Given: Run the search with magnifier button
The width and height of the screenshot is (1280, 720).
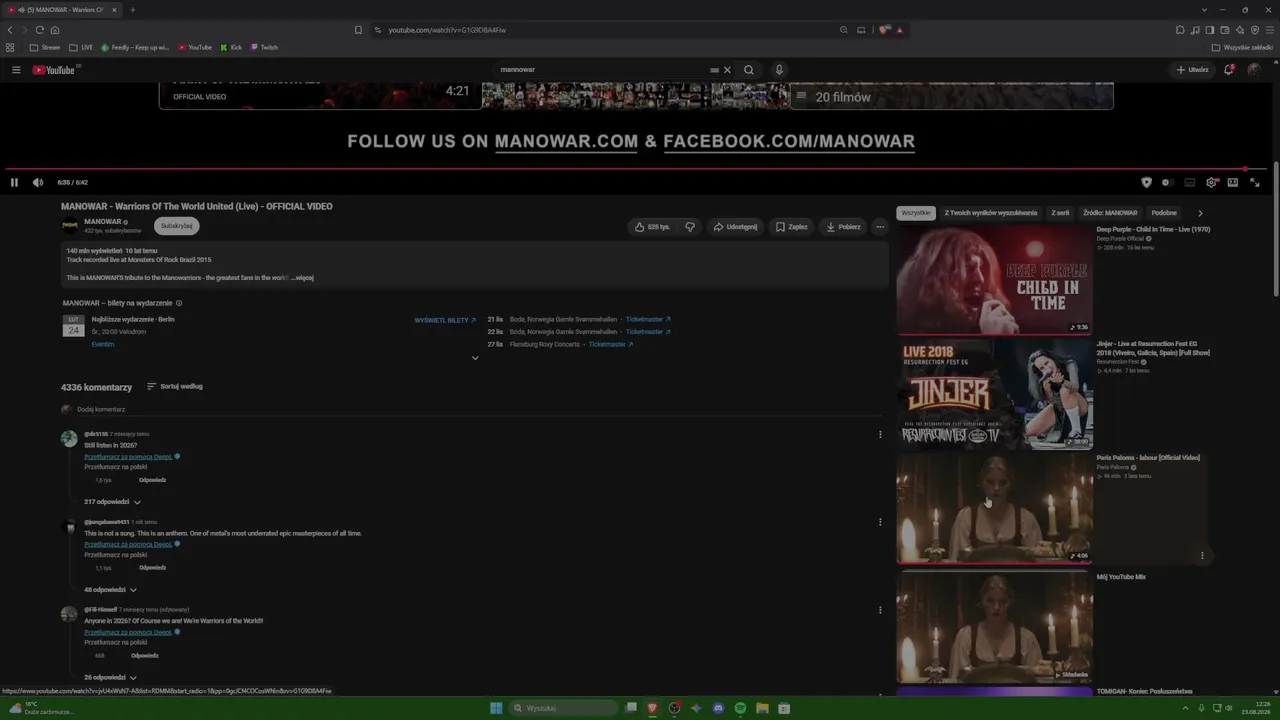Looking at the screenshot, I should 749,70.
